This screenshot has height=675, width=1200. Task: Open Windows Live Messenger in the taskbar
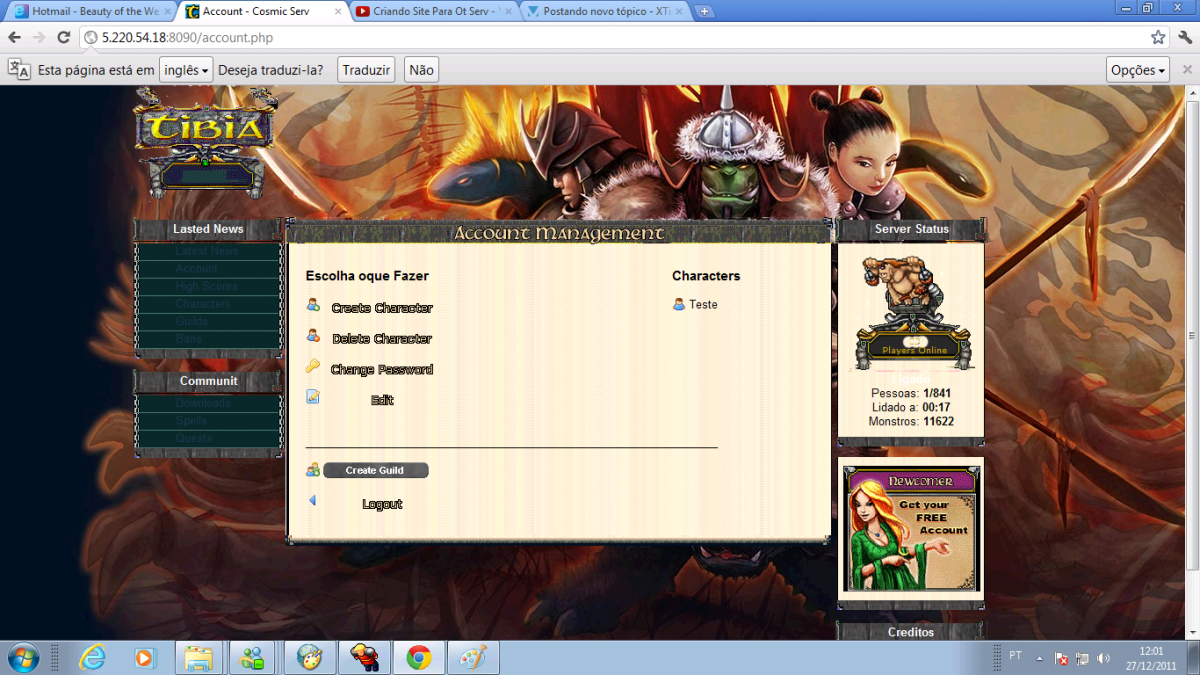[x=252, y=658]
